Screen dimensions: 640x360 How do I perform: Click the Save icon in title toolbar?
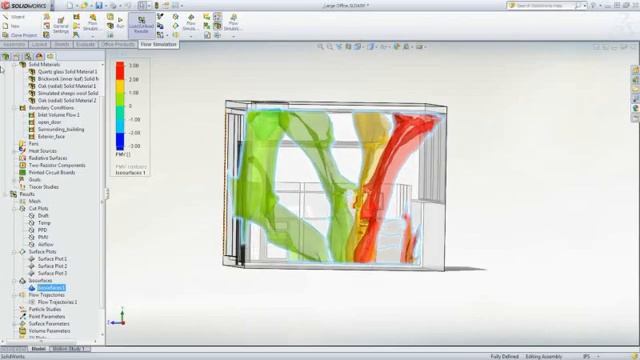[x=99, y=6]
